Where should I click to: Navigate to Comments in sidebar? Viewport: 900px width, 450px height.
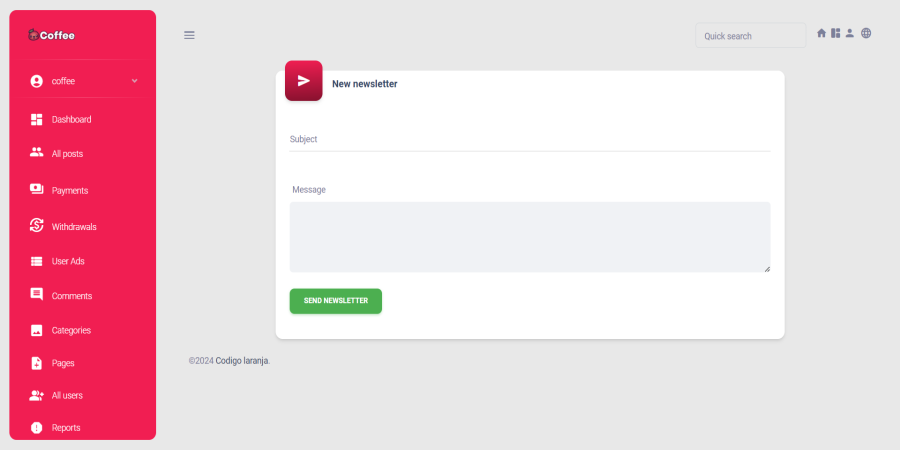(71, 296)
